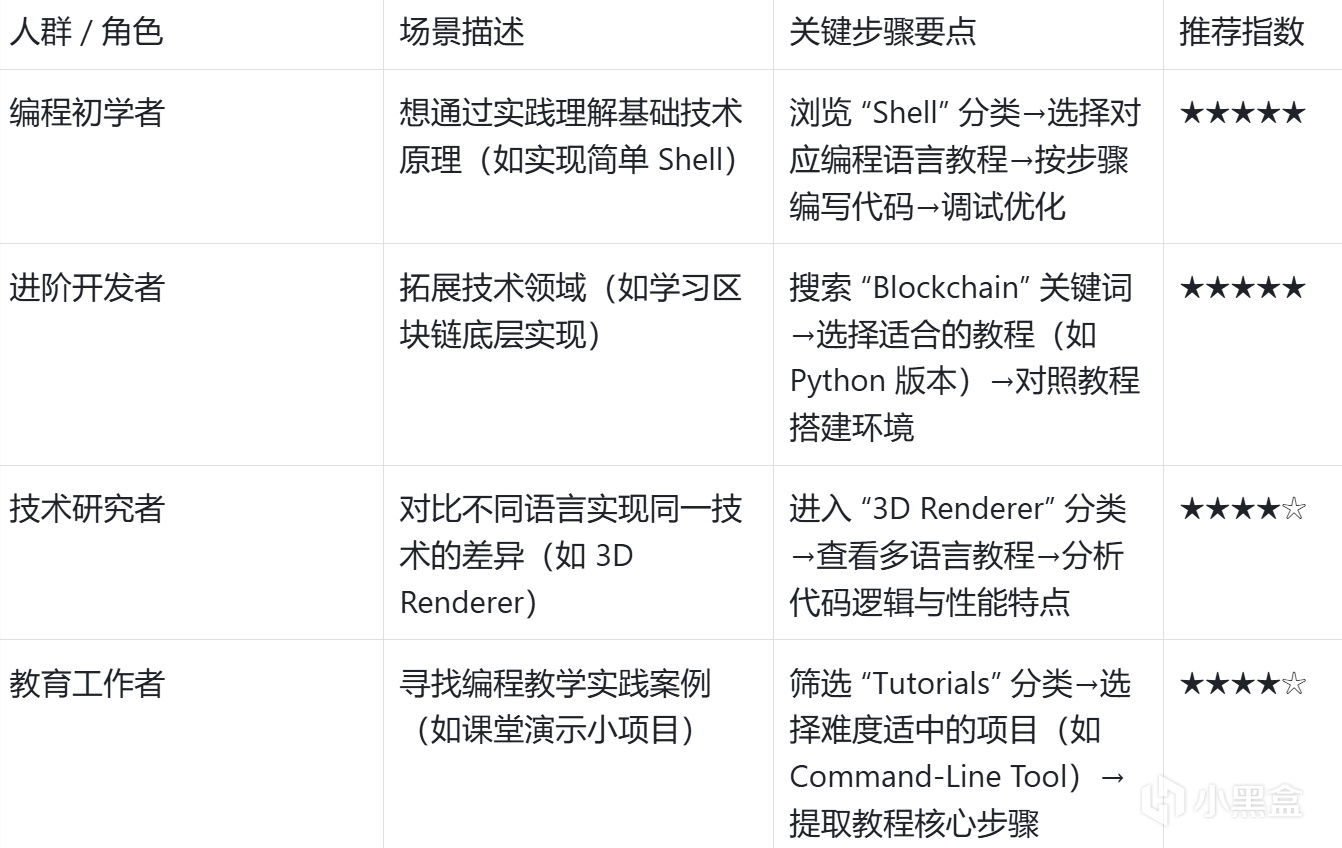Image resolution: width=1342 pixels, height=848 pixels.
Task: Click the four-star rating for 技术研究者
Action: (1242, 509)
